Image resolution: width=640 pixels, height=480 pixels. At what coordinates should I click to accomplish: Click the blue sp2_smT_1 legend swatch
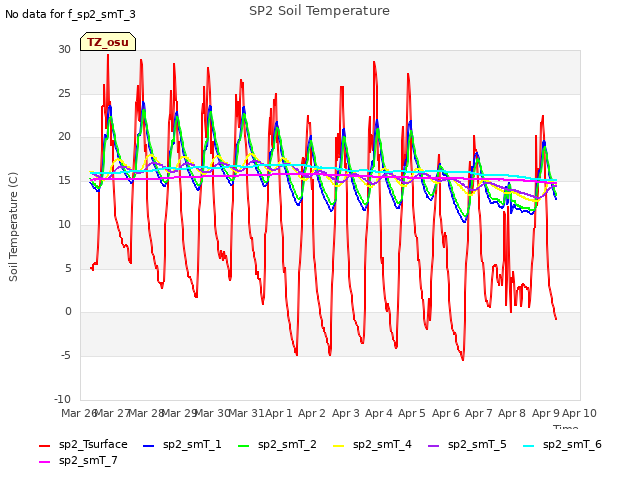pyautogui.click(x=149, y=446)
